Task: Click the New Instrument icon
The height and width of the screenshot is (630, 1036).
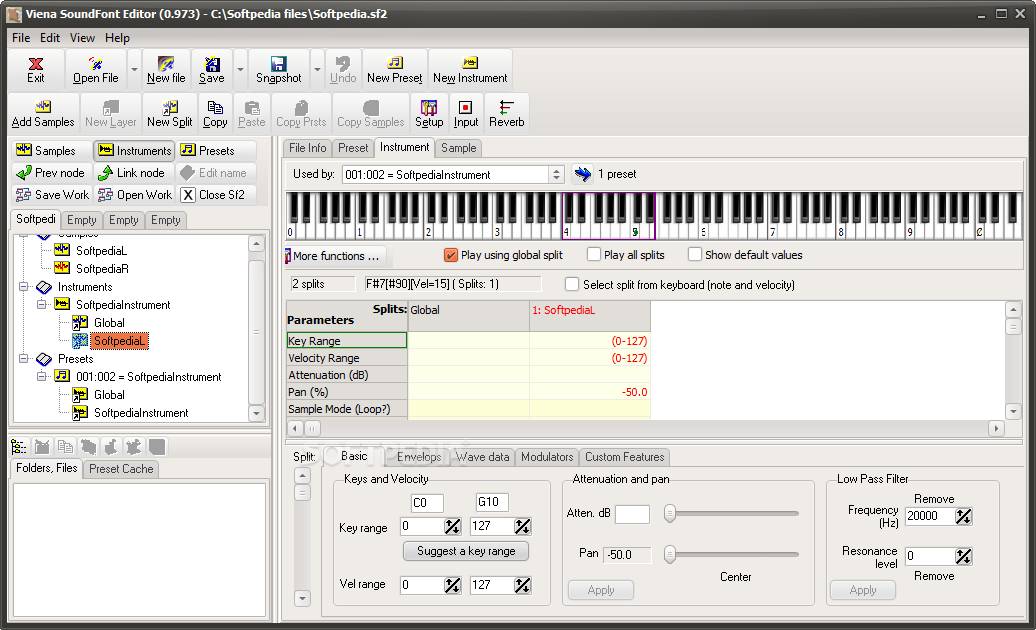Action: (x=470, y=69)
